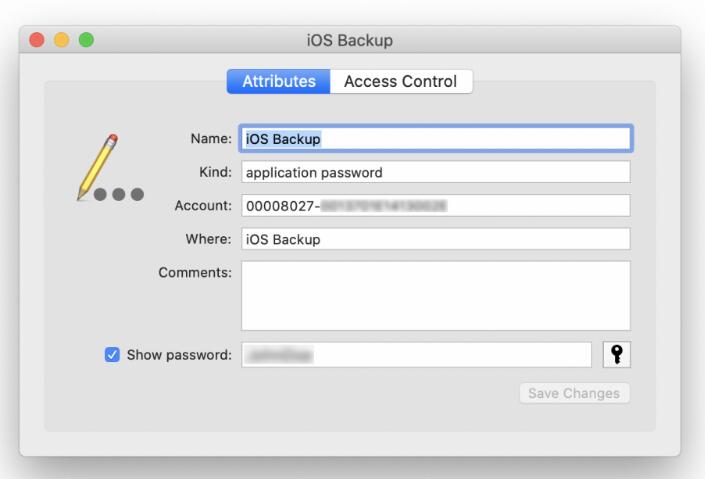Screen dimensions: 705x479
Task: Click the Where field containing iOS Backup
Action: coord(436,239)
